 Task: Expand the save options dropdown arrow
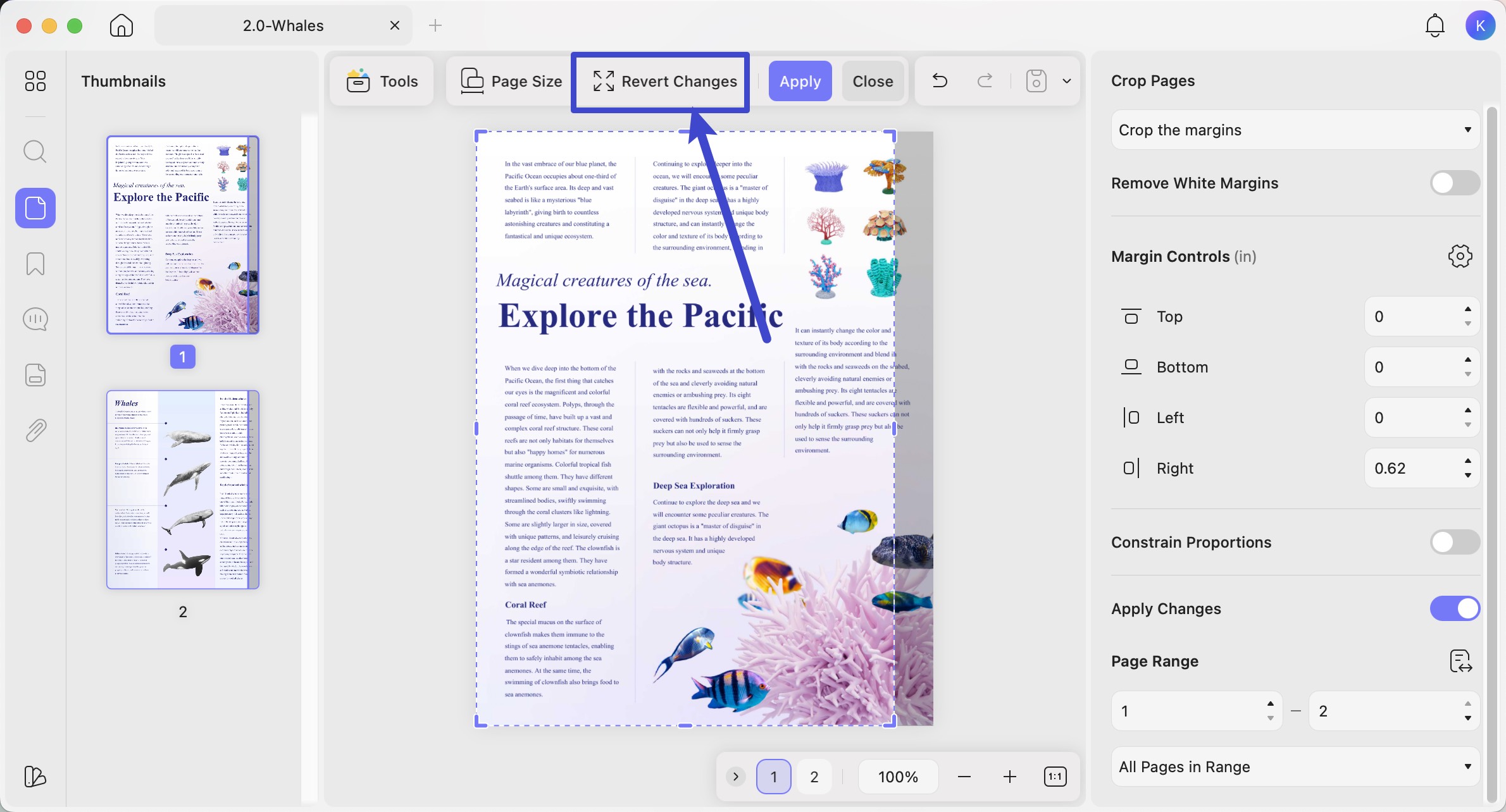pos(1067,81)
